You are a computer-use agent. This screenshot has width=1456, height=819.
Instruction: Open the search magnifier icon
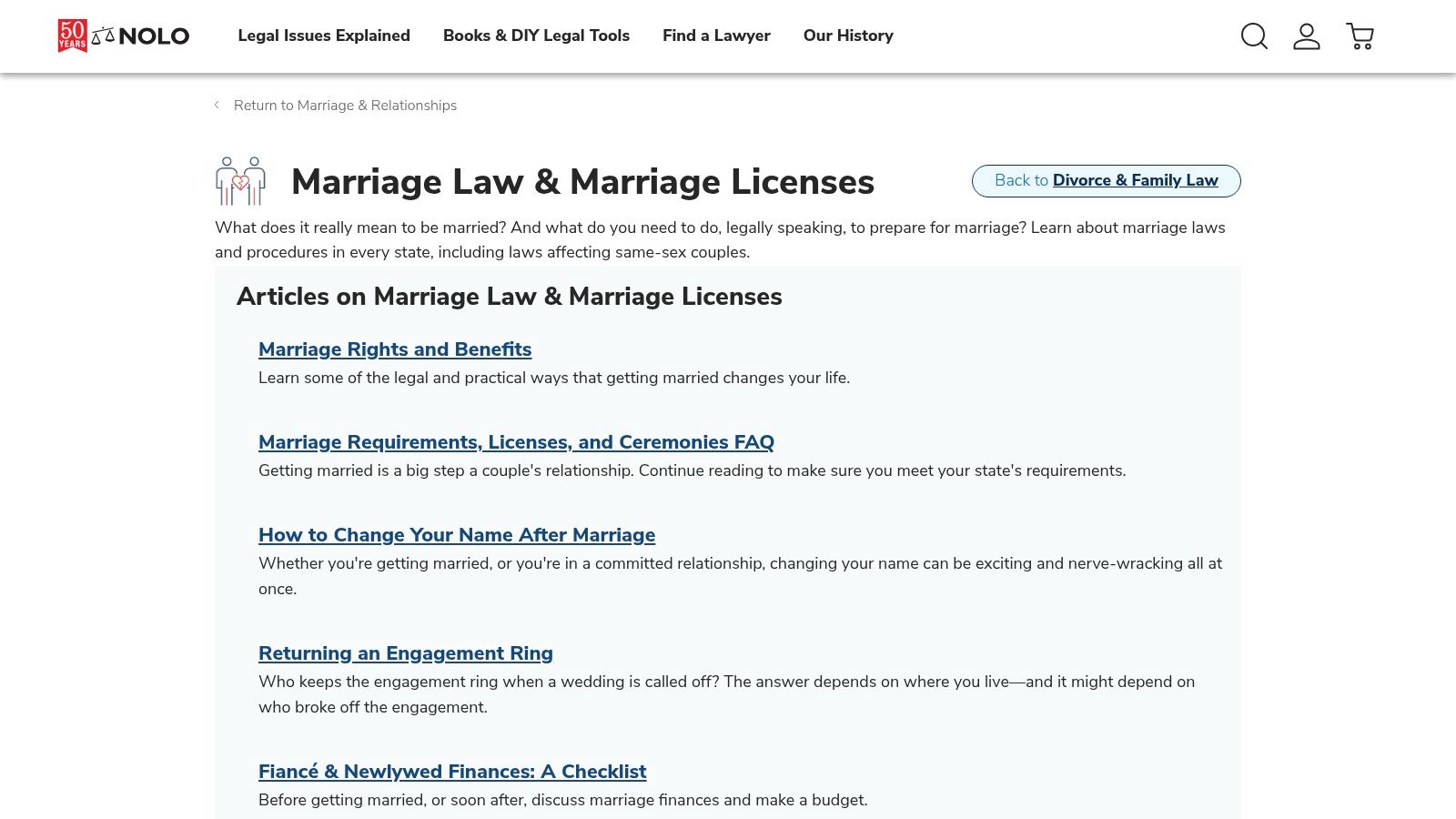click(x=1254, y=35)
